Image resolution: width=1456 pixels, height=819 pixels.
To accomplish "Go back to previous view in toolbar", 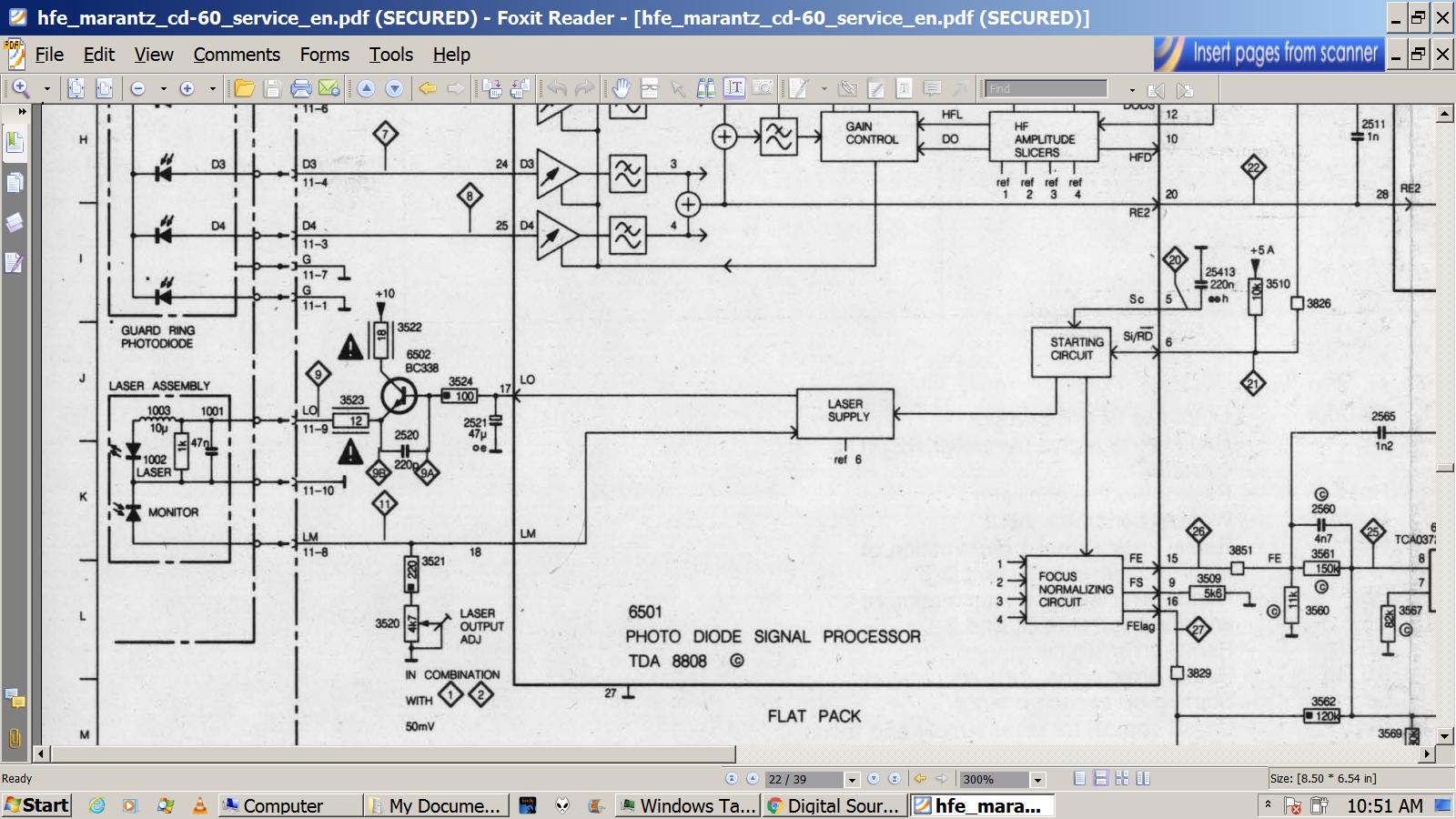I will (x=428, y=88).
